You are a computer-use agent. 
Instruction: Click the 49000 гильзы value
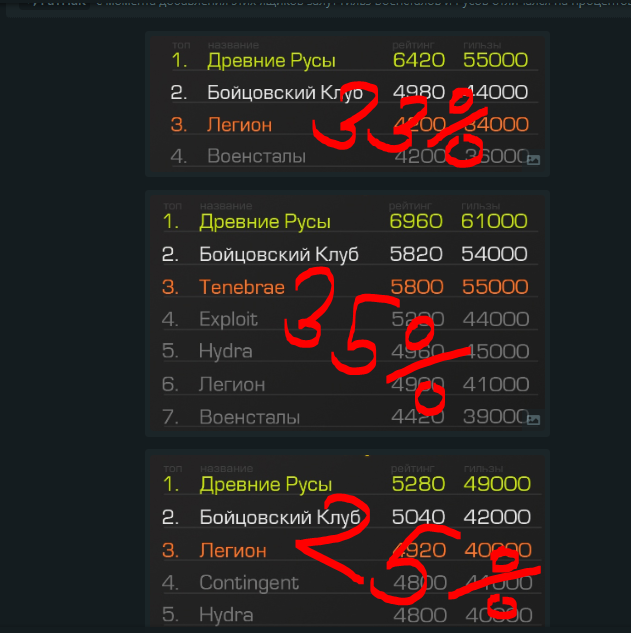click(497, 484)
